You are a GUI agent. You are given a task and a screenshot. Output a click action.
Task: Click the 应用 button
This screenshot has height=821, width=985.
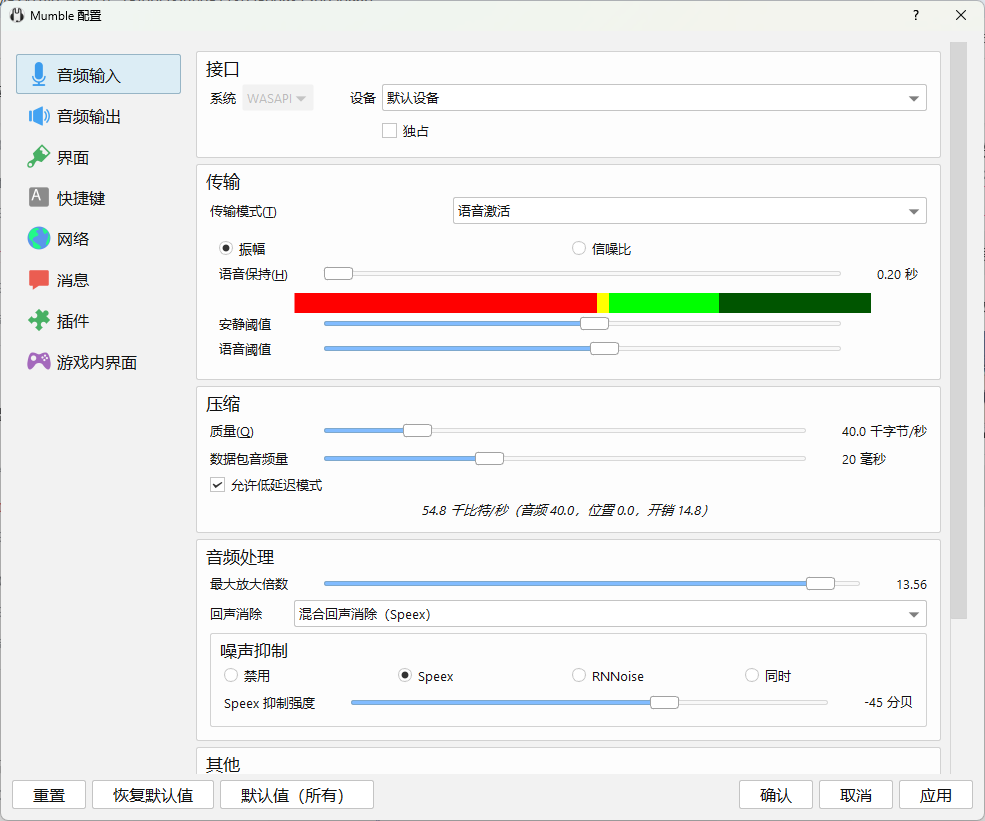[935, 795]
